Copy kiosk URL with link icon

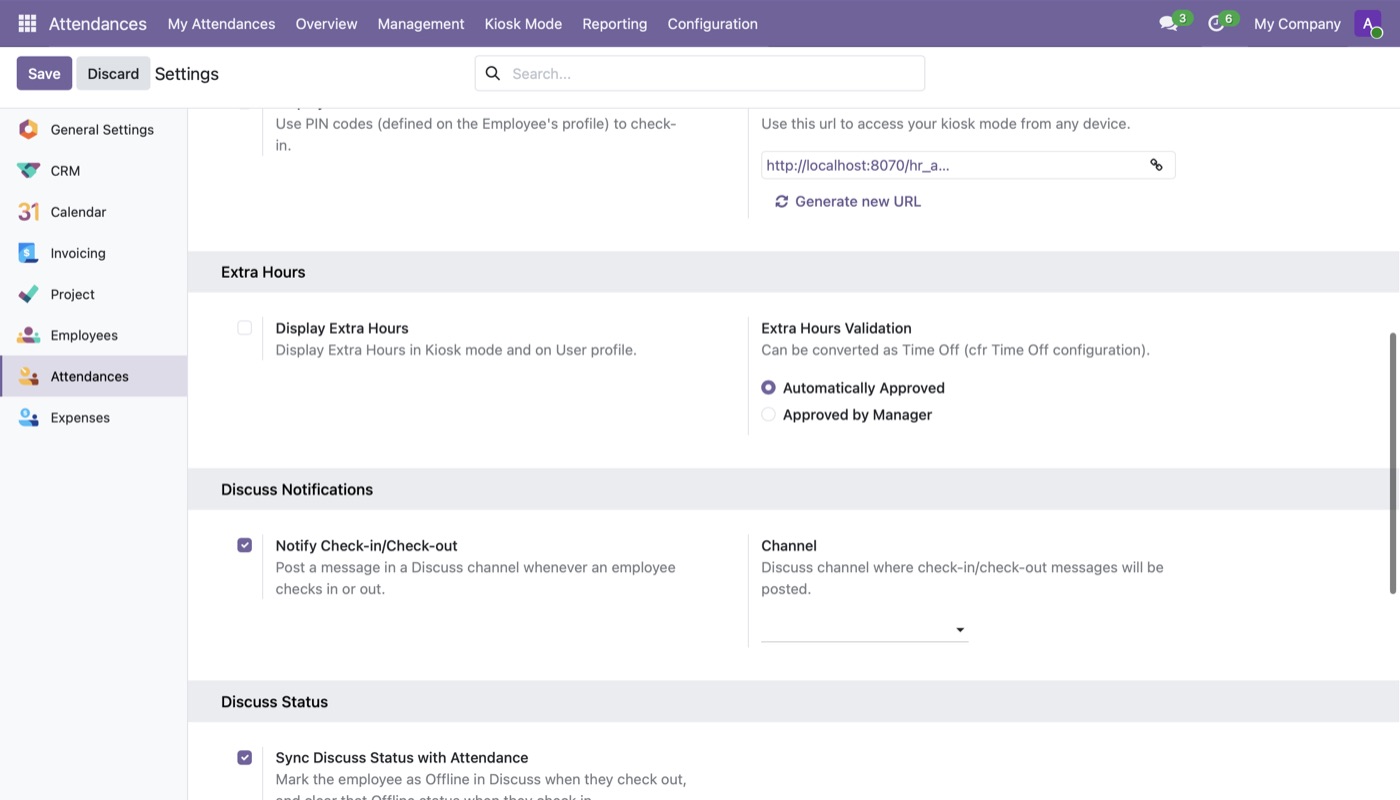[1156, 165]
